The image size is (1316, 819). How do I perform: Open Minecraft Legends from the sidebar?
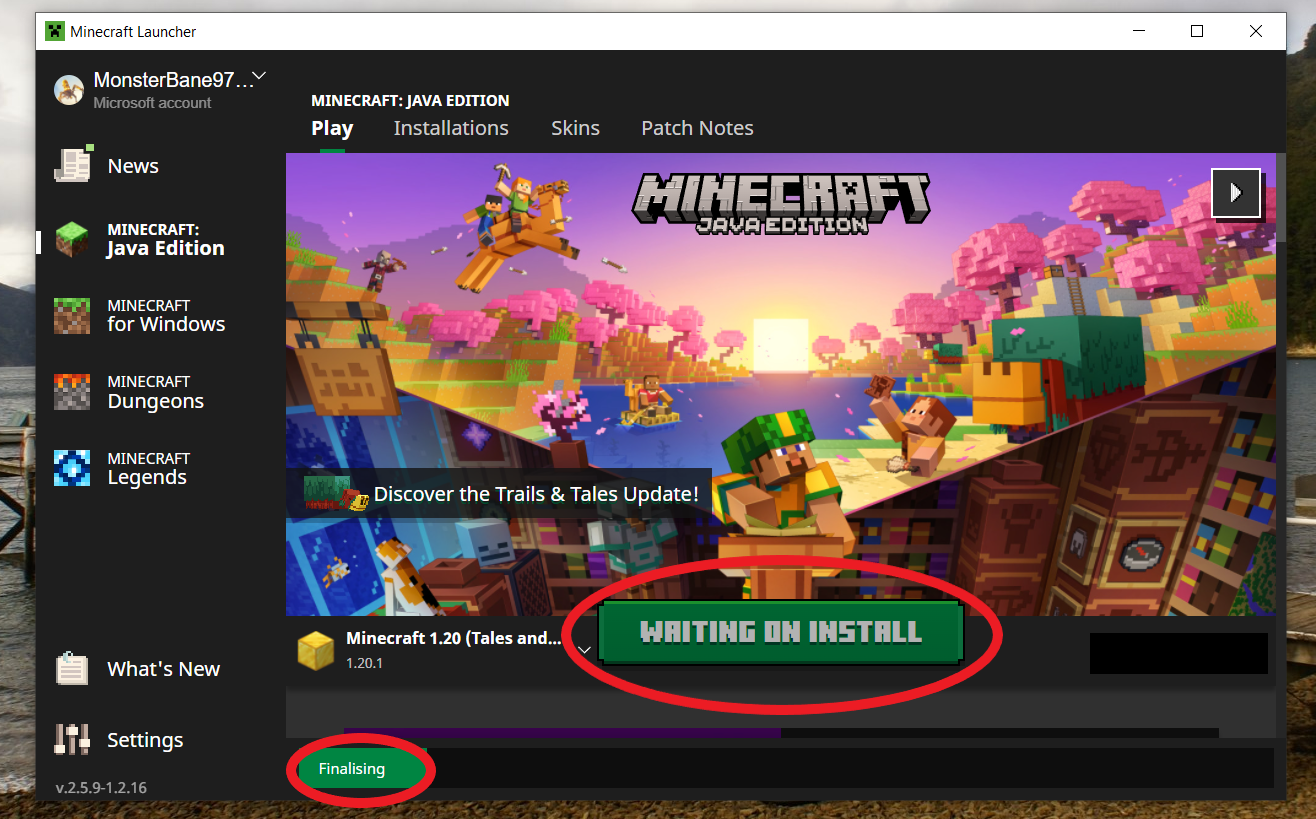coord(120,469)
